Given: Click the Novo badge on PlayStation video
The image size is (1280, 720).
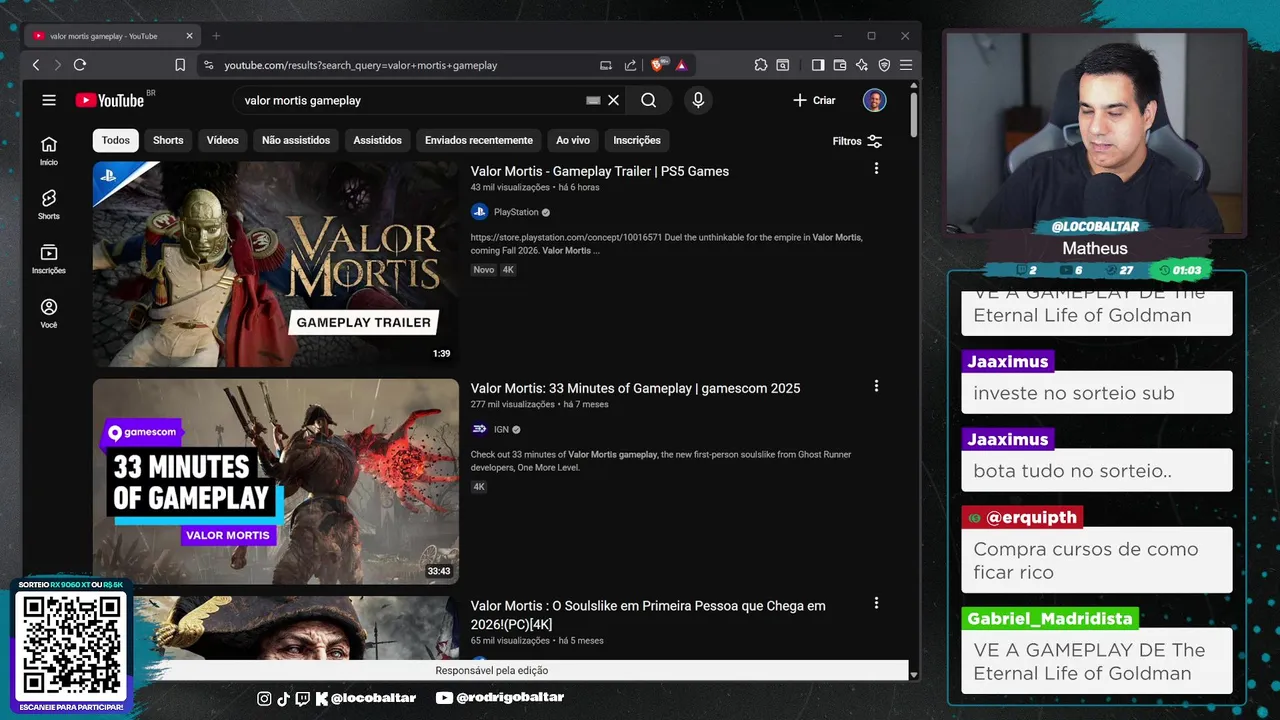Looking at the screenshot, I should pyautogui.click(x=484, y=270).
